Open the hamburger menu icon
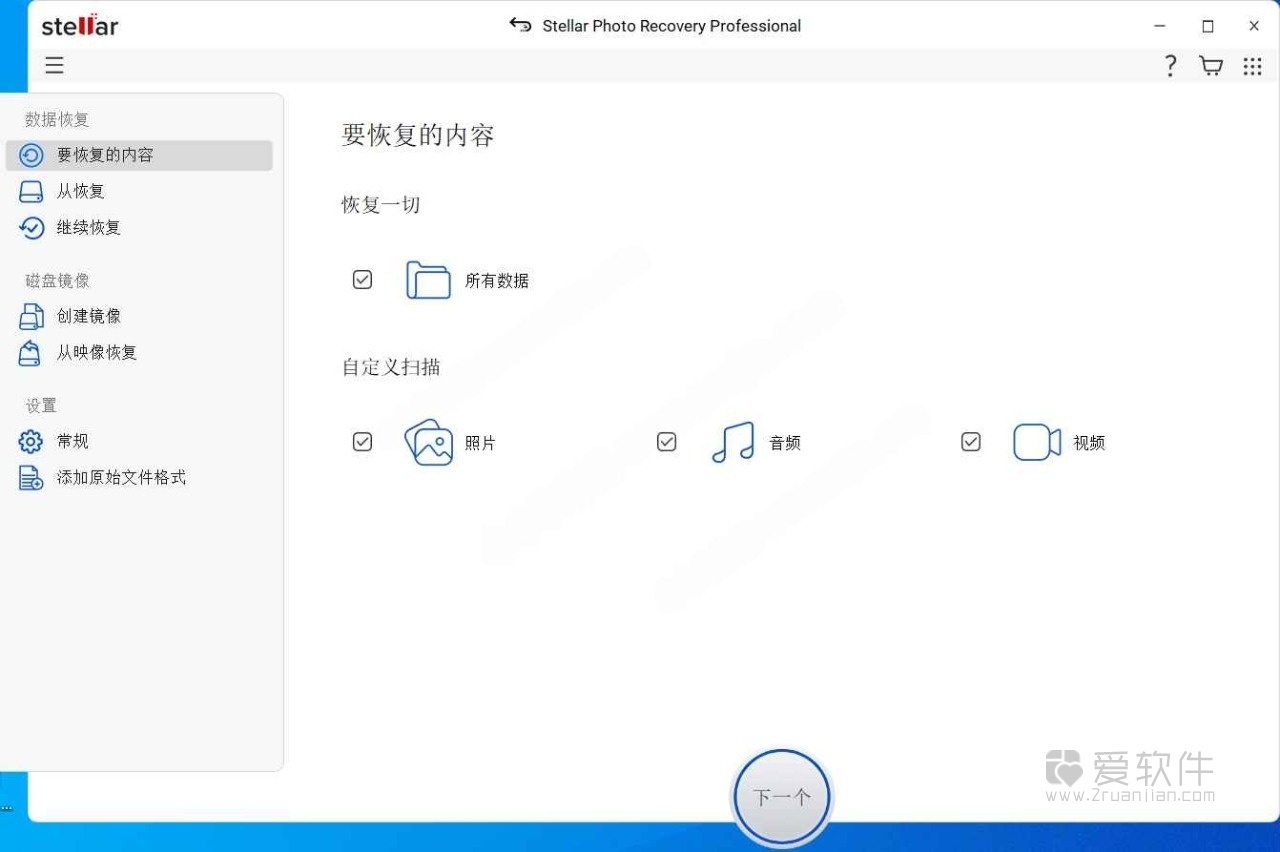This screenshot has width=1280, height=852. [54, 66]
